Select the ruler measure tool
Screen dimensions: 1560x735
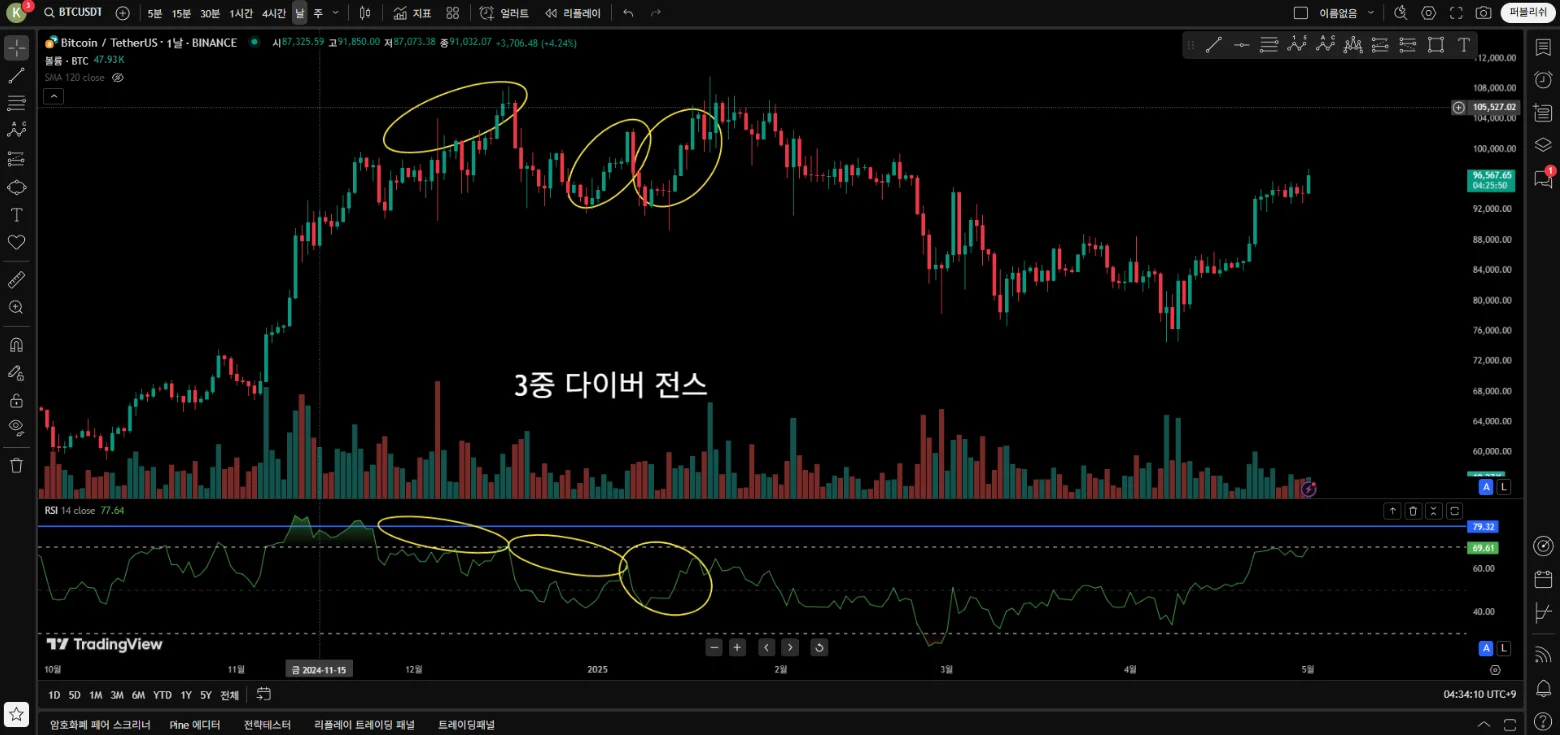17,279
